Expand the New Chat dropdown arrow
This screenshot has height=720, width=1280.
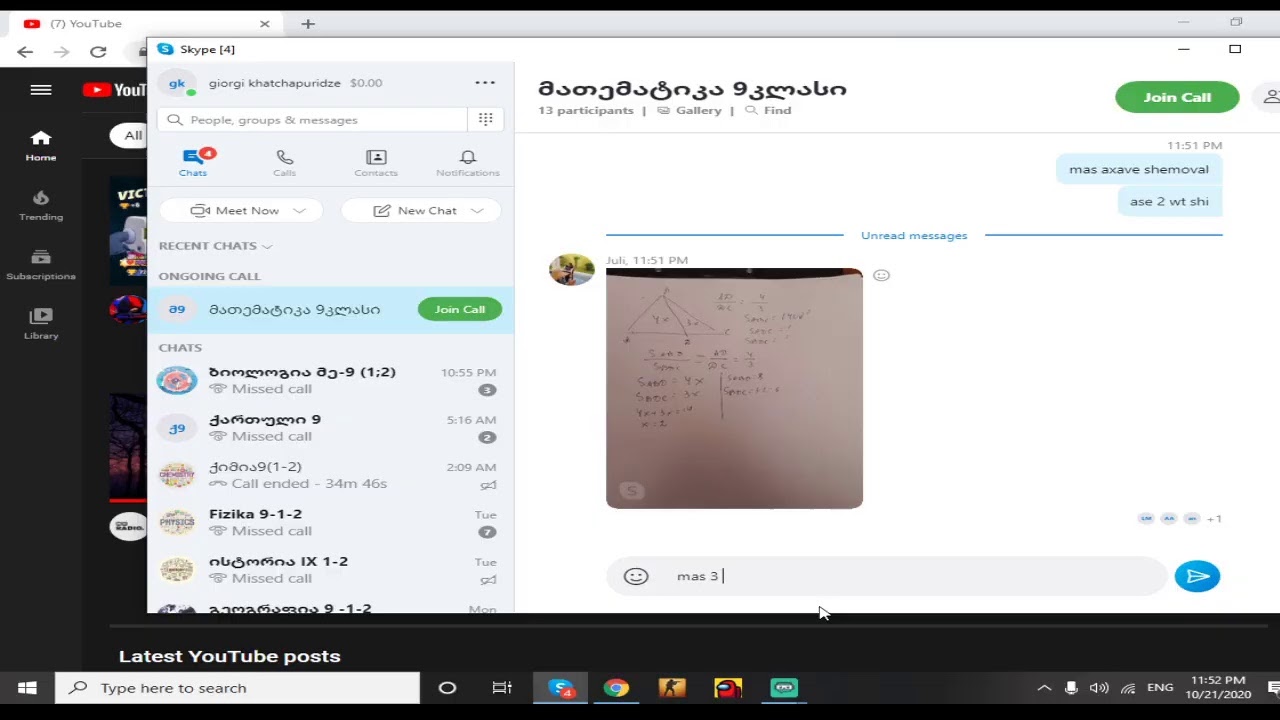[x=477, y=211]
